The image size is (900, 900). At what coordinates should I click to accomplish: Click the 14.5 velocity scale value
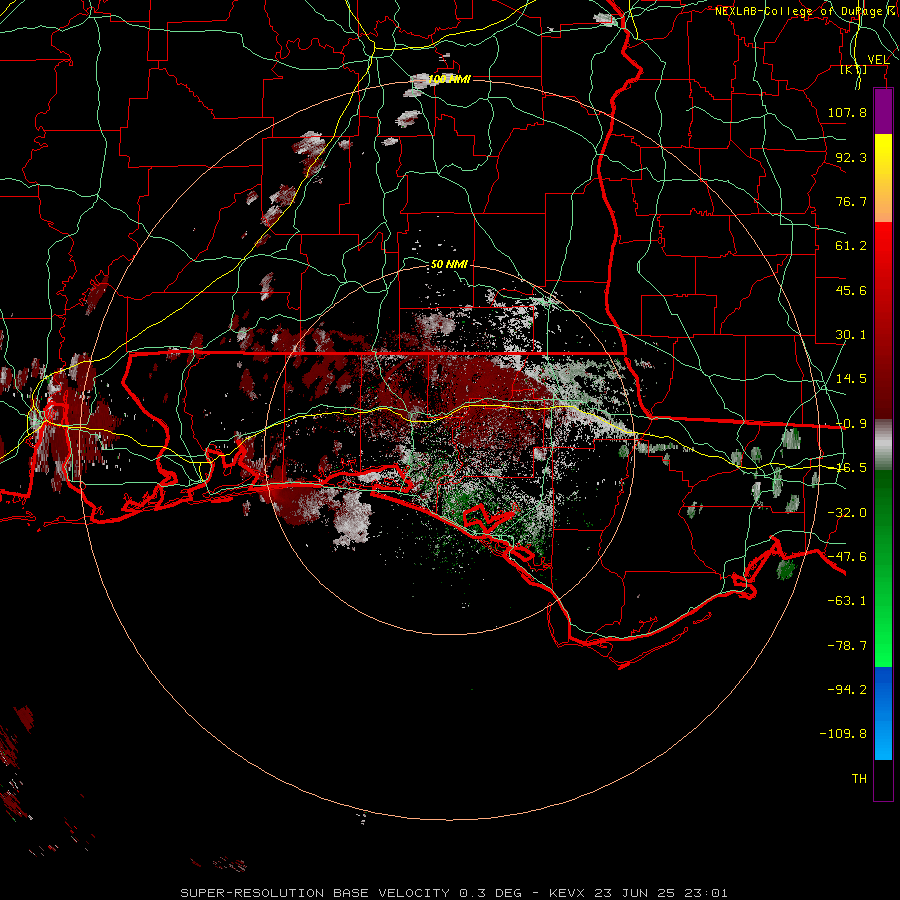851,379
